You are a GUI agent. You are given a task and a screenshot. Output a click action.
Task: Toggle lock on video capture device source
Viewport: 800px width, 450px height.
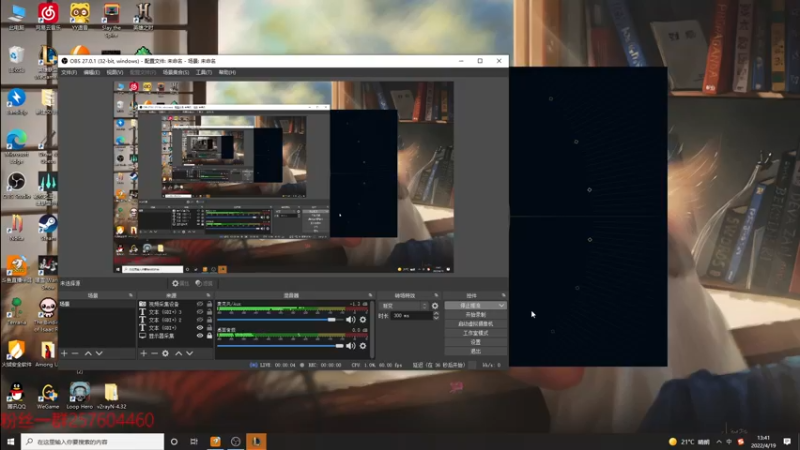point(209,304)
